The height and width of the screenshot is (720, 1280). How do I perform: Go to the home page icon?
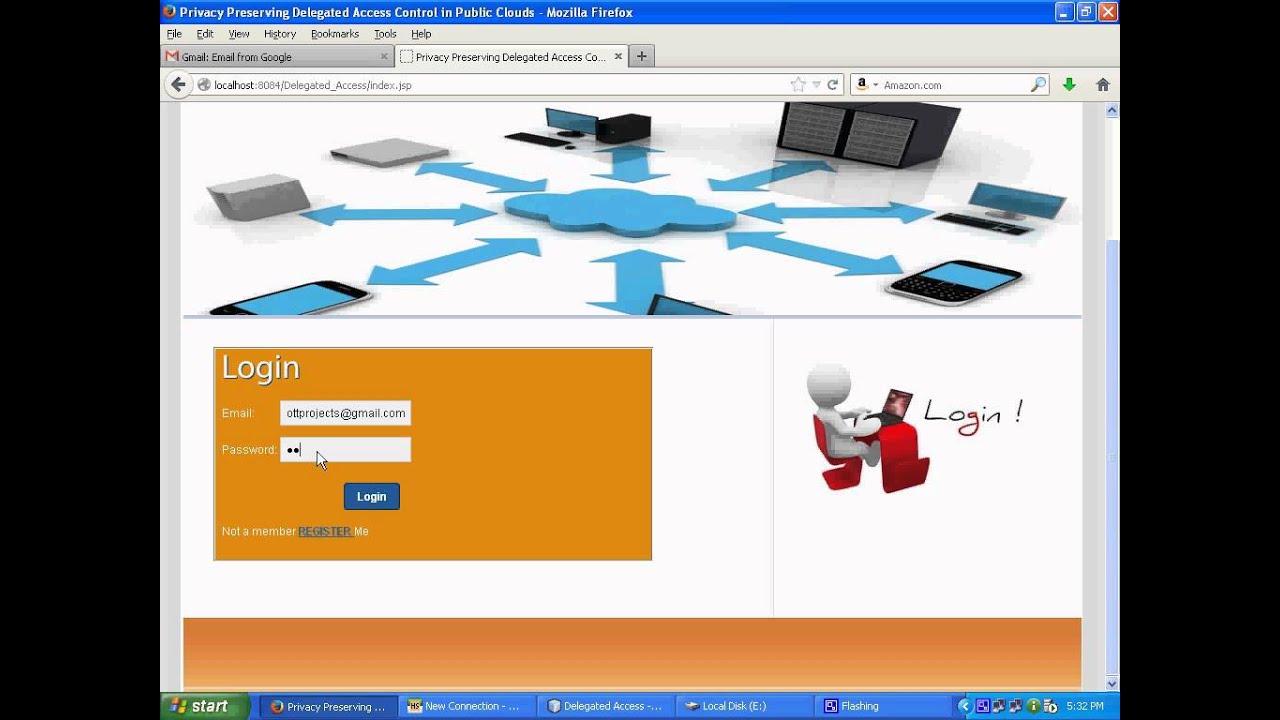[x=1103, y=85]
